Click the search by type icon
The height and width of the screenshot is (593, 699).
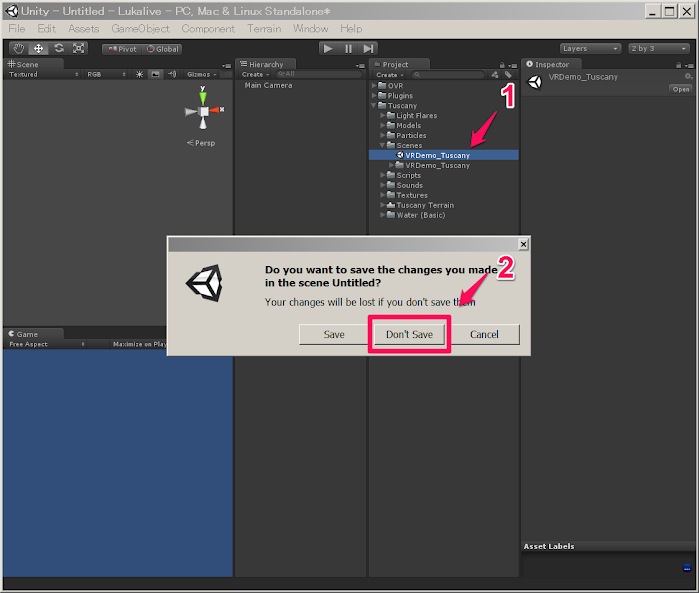pyautogui.click(x=495, y=74)
